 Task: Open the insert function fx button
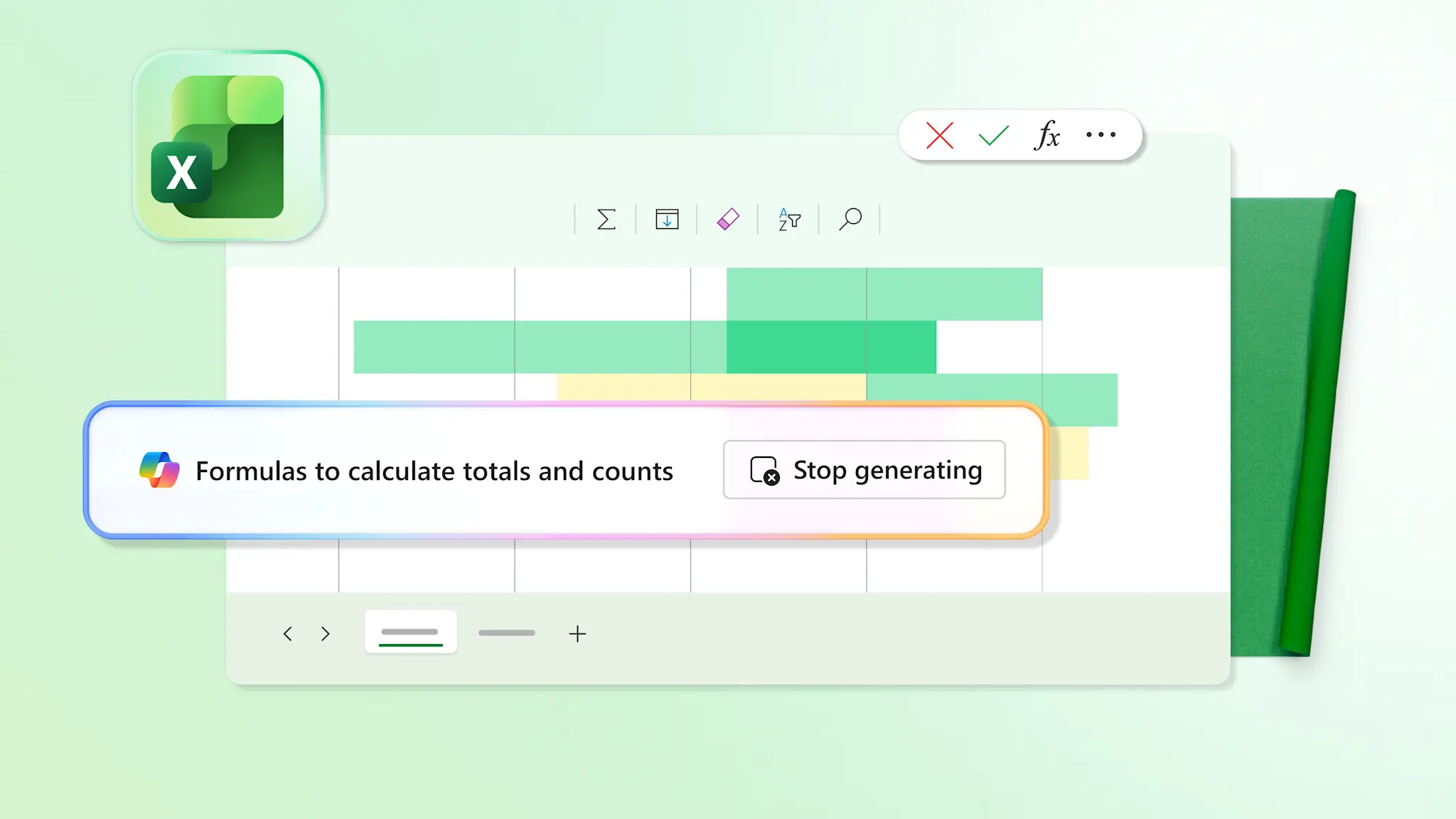1046,135
